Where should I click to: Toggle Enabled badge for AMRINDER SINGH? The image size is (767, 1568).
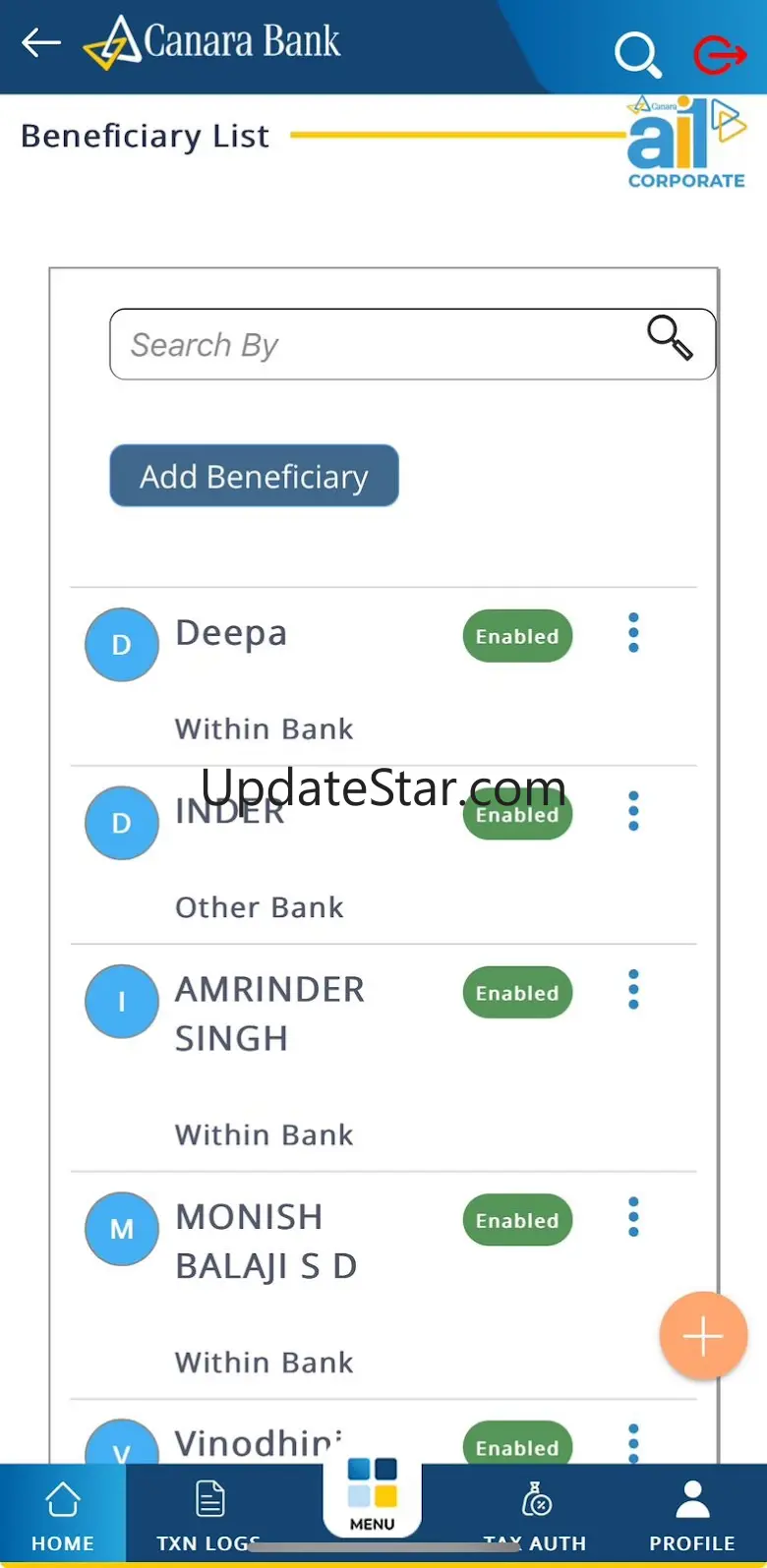(x=517, y=993)
